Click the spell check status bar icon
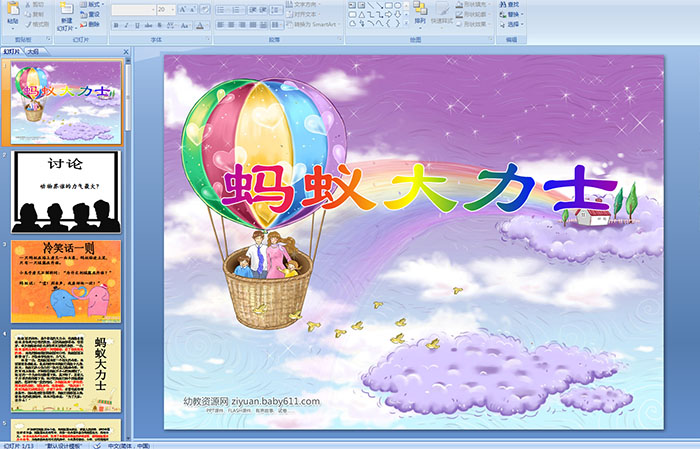 point(97,445)
